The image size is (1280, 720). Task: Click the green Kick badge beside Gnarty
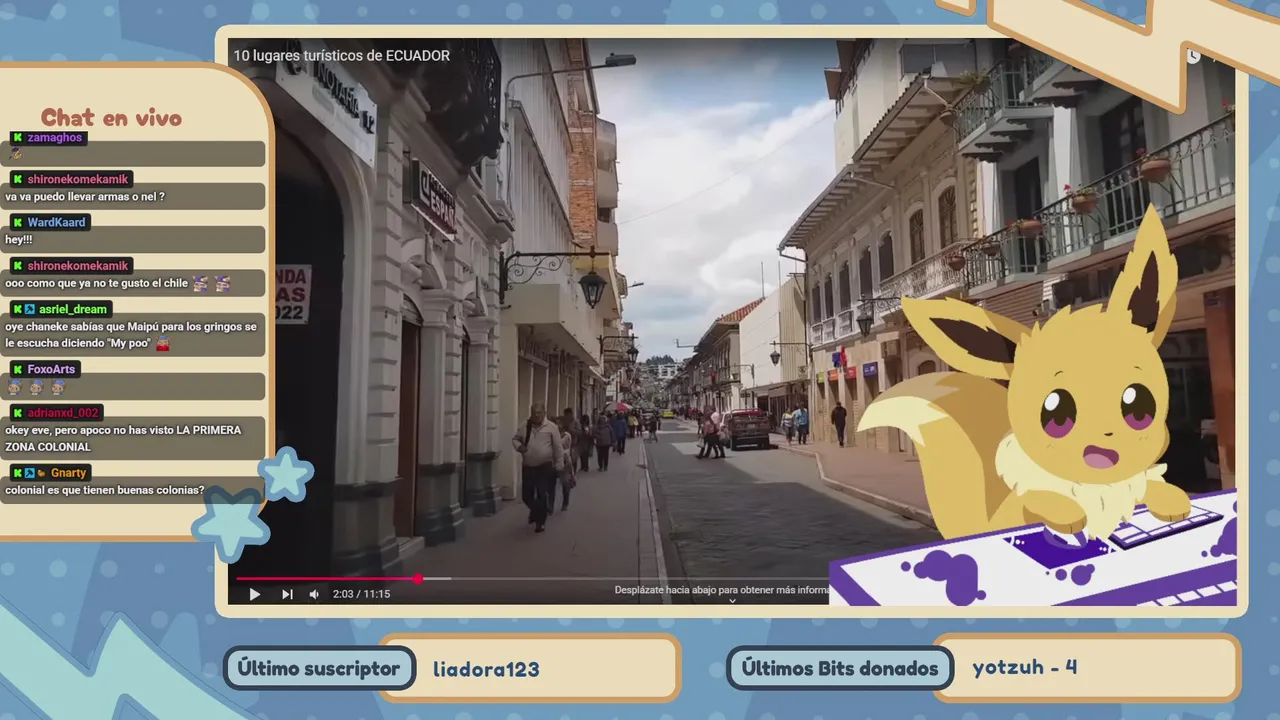tap(18, 473)
